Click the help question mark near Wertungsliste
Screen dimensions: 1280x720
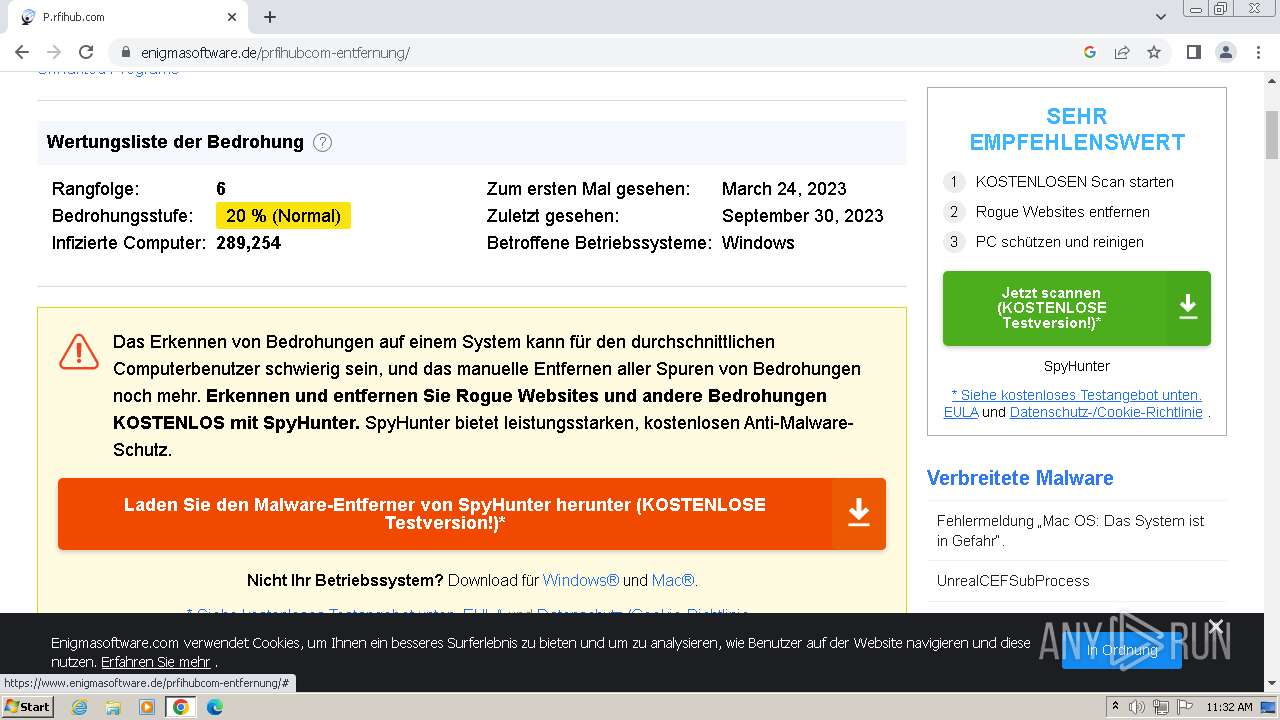322,142
